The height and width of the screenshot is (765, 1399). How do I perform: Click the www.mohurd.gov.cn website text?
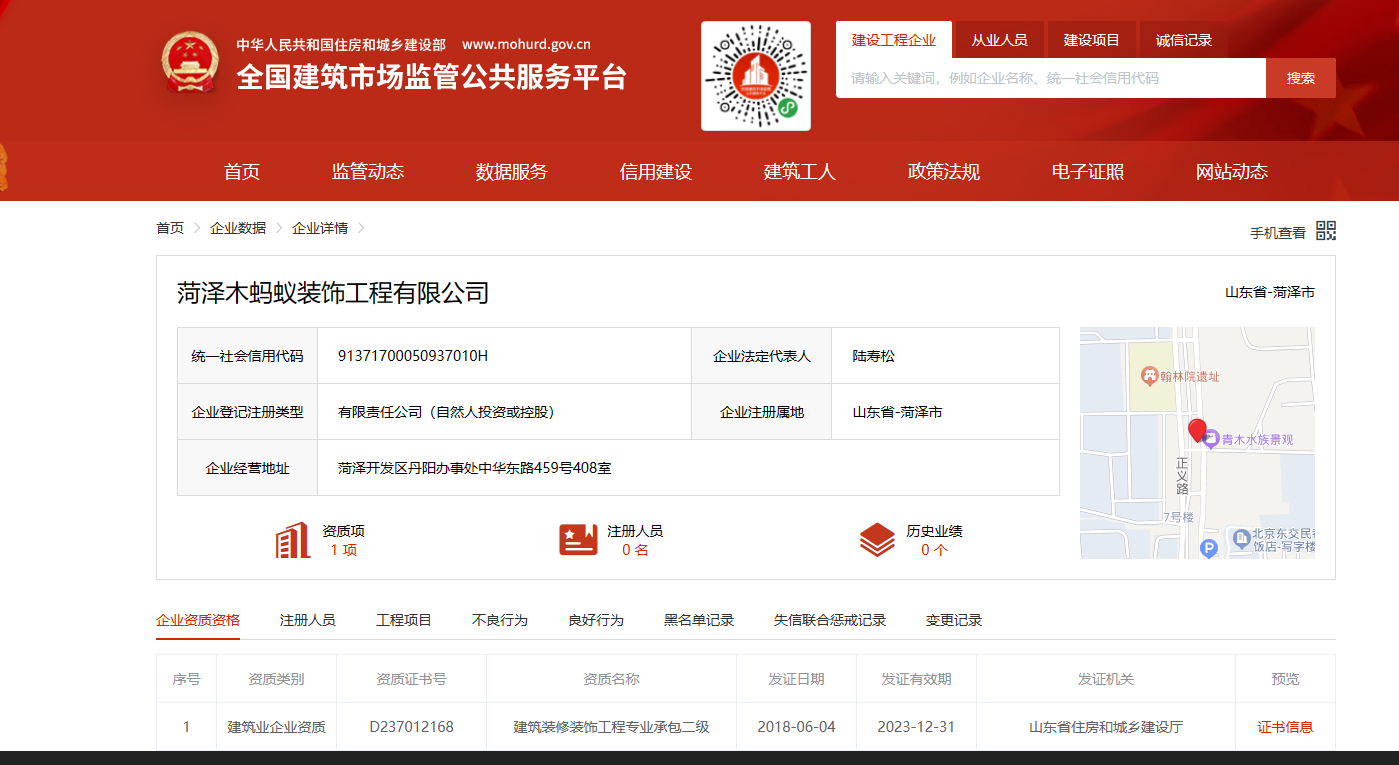point(526,44)
